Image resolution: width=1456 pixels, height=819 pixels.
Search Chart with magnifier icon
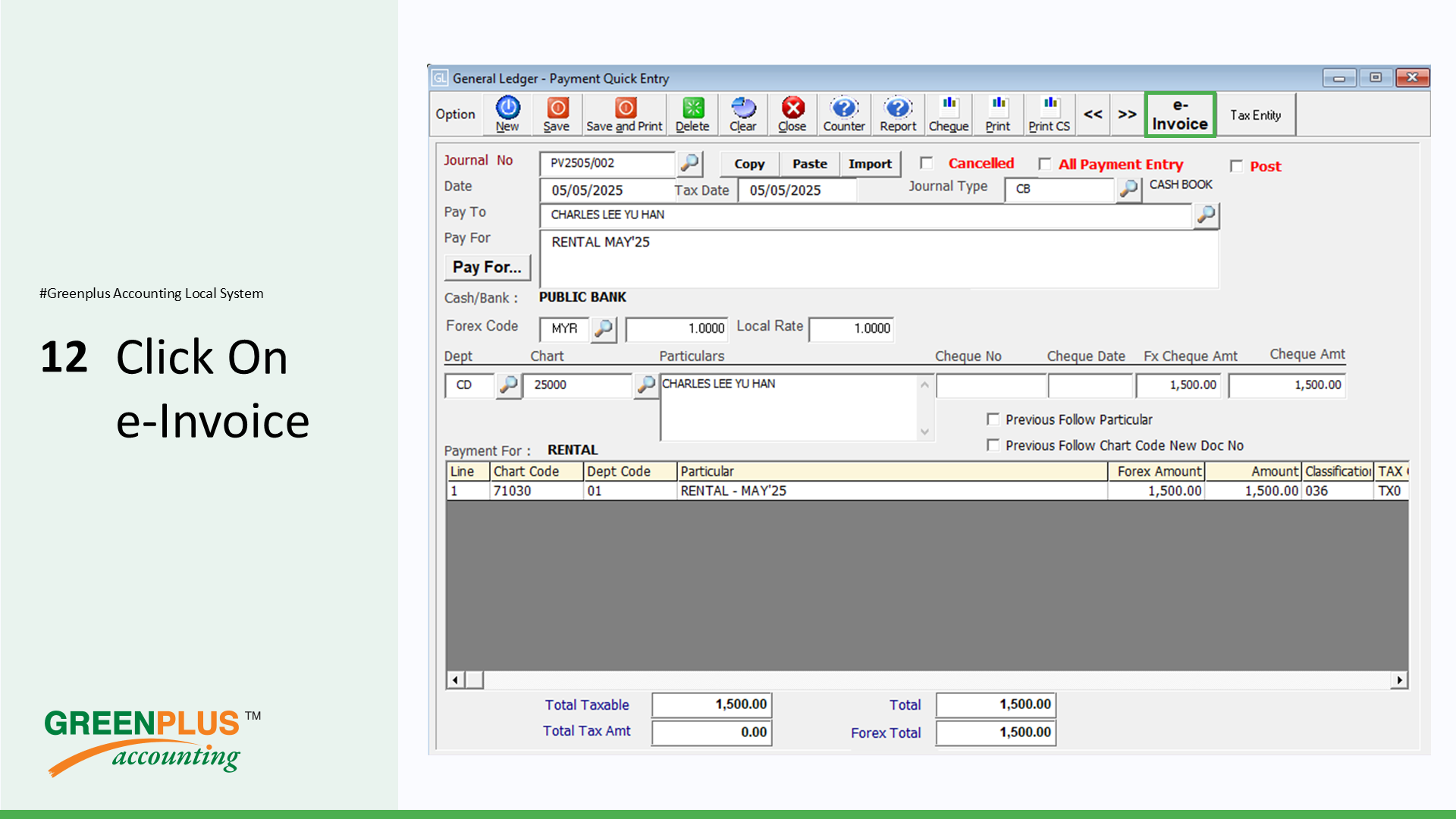(645, 385)
